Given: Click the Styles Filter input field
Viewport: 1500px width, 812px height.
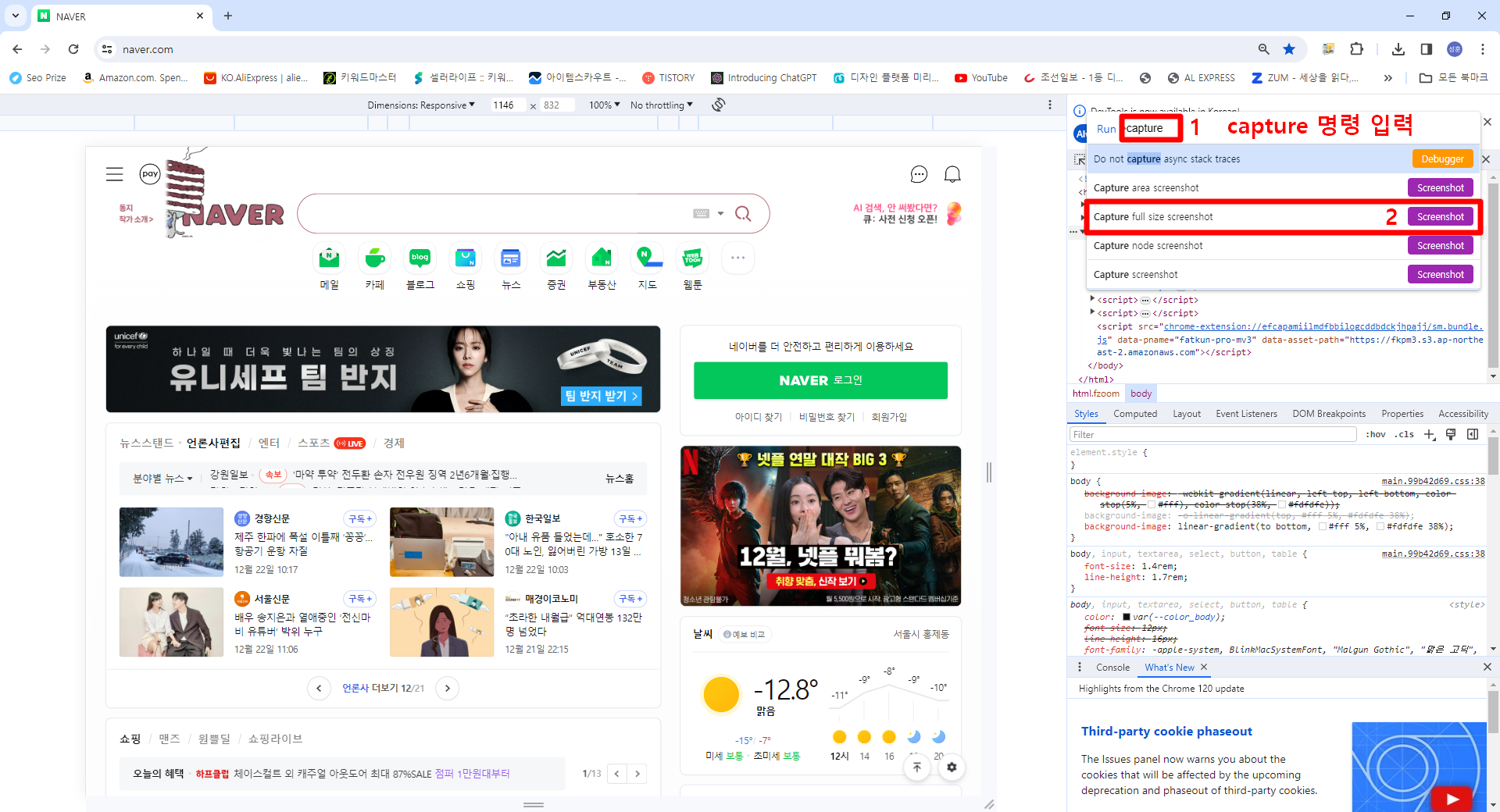Looking at the screenshot, I should coord(1212,434).
